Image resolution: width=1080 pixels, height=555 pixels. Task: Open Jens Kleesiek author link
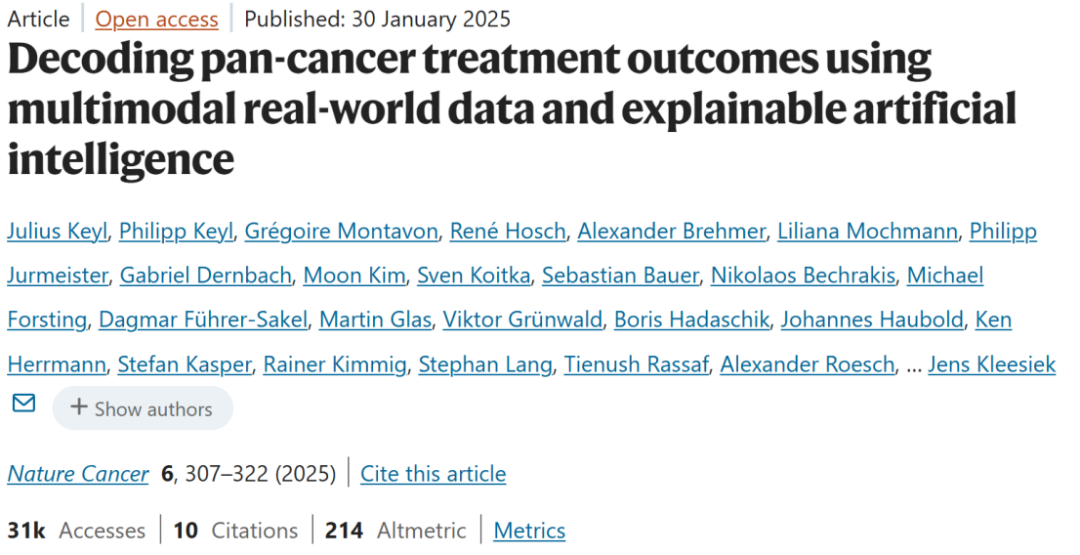coord(991,364)
